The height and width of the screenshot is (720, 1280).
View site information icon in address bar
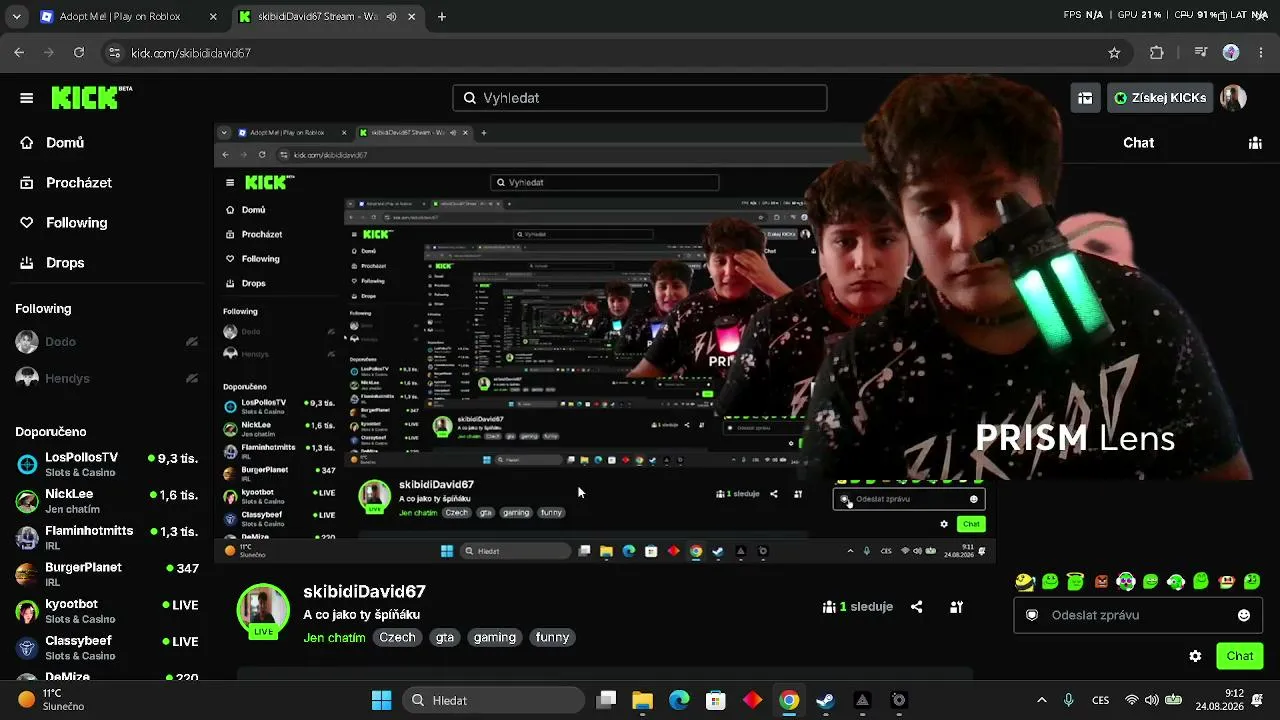[x=114, y=53]
